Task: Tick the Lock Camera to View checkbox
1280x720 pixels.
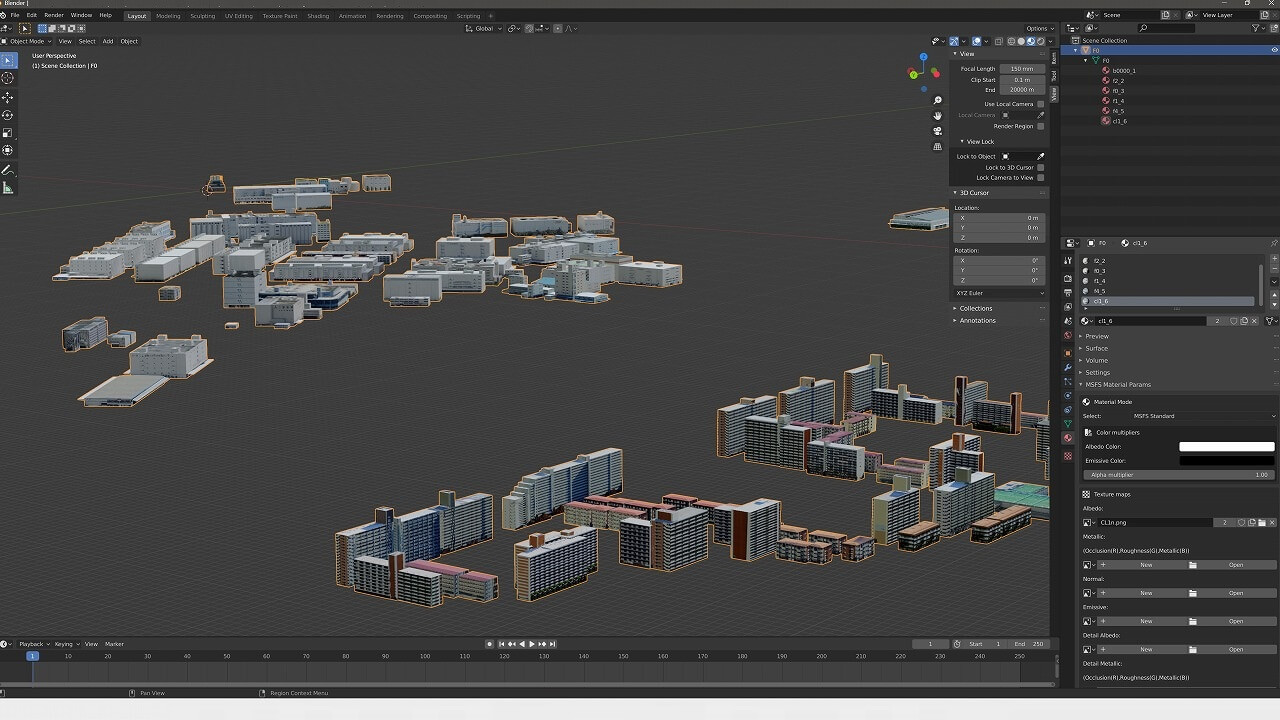Action: [1040, 178]
